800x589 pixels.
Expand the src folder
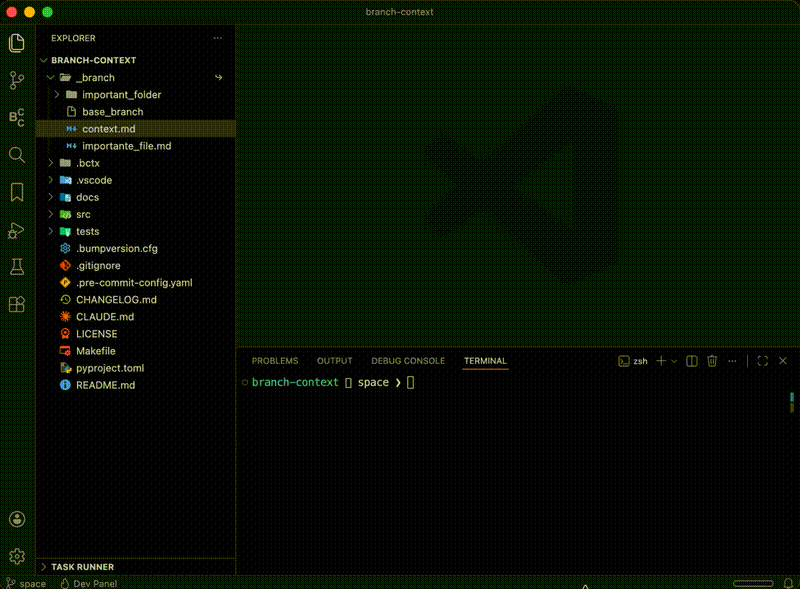[51, 214]
